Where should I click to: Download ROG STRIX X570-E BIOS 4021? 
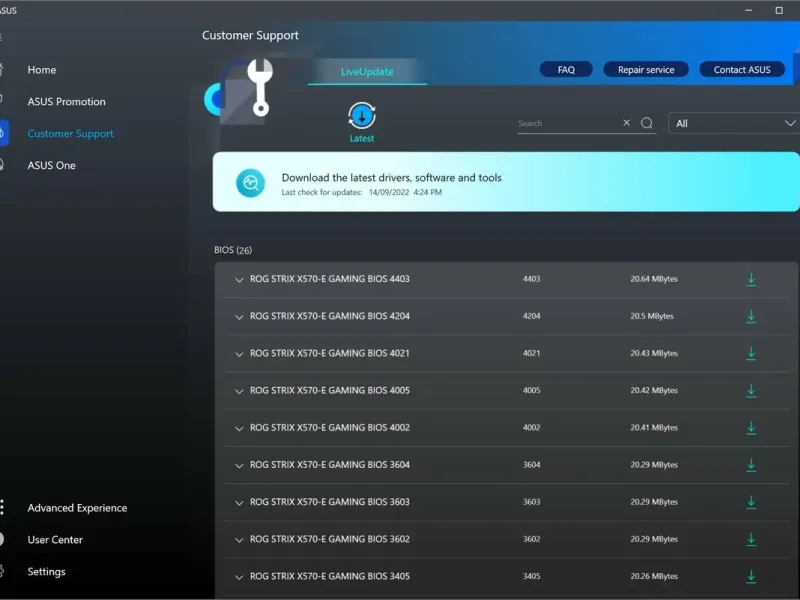(751, 354)
